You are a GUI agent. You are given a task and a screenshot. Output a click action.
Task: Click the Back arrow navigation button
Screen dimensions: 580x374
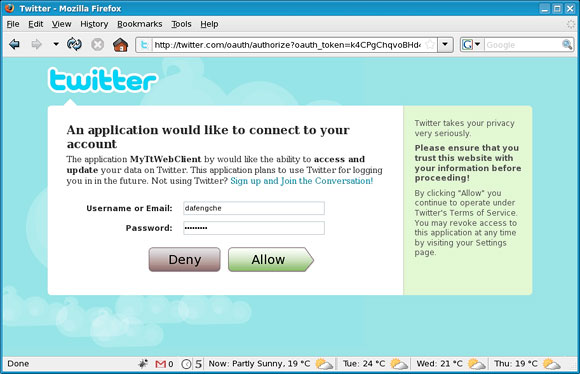[14, 45]
